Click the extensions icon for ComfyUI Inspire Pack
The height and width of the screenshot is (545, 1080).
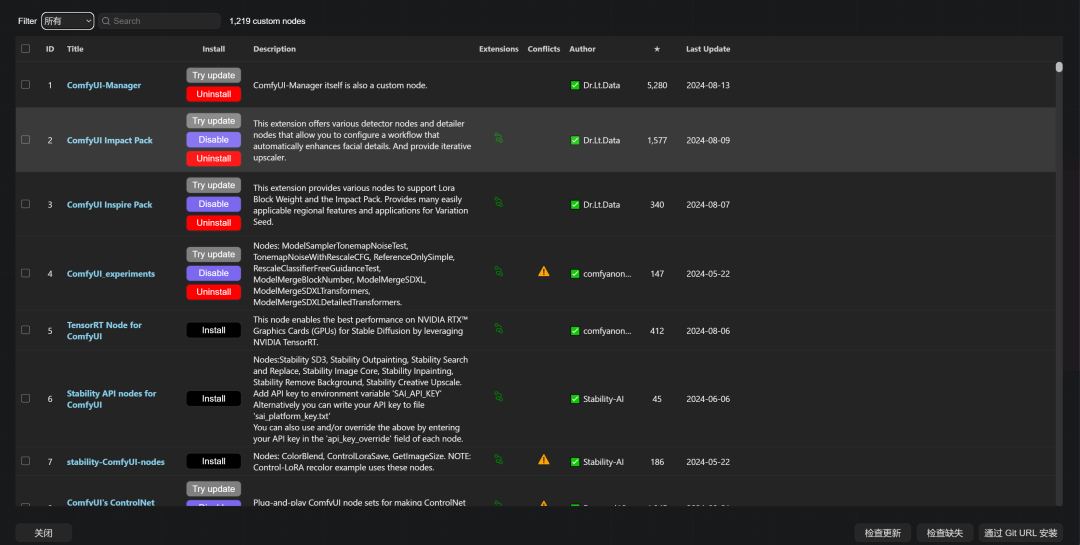[x=498, y=204]
